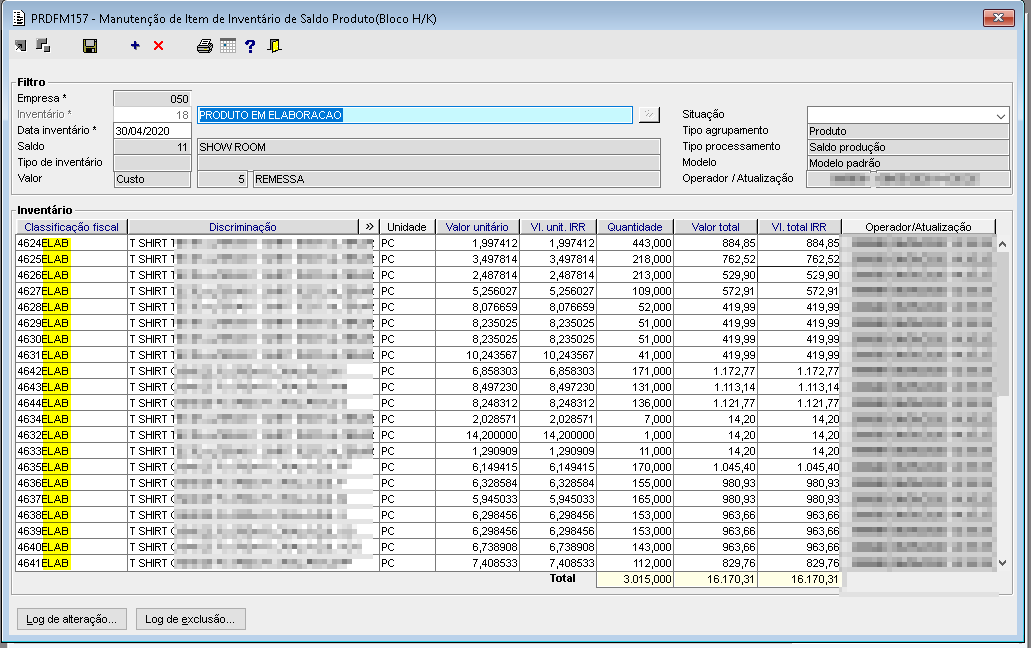This screenshot has width=1031, height=648.
Task: Click Operador/Atualização column header
Action: click(x=918, y=227)
